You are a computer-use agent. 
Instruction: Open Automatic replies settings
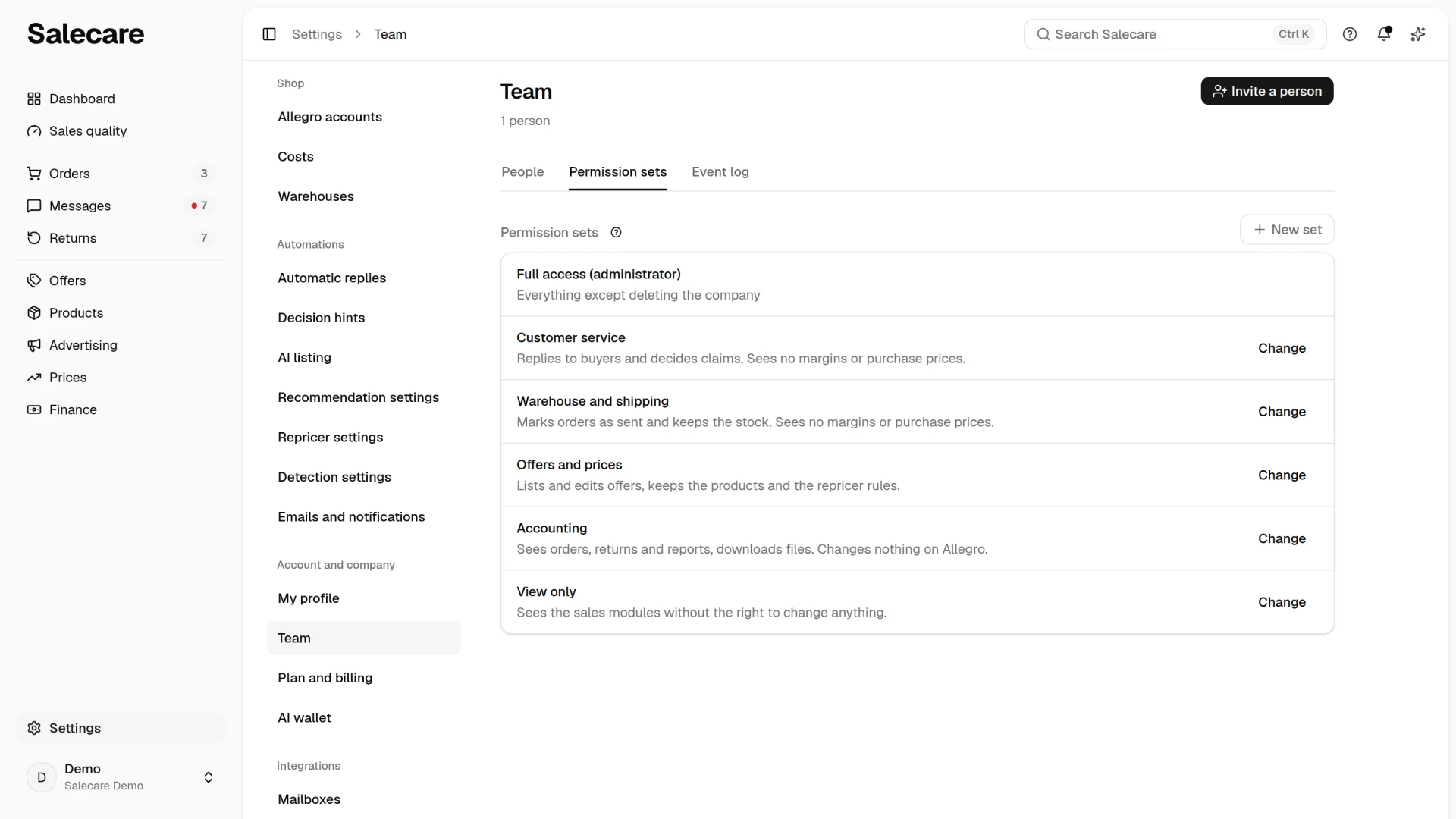click(x=364, y=278)
